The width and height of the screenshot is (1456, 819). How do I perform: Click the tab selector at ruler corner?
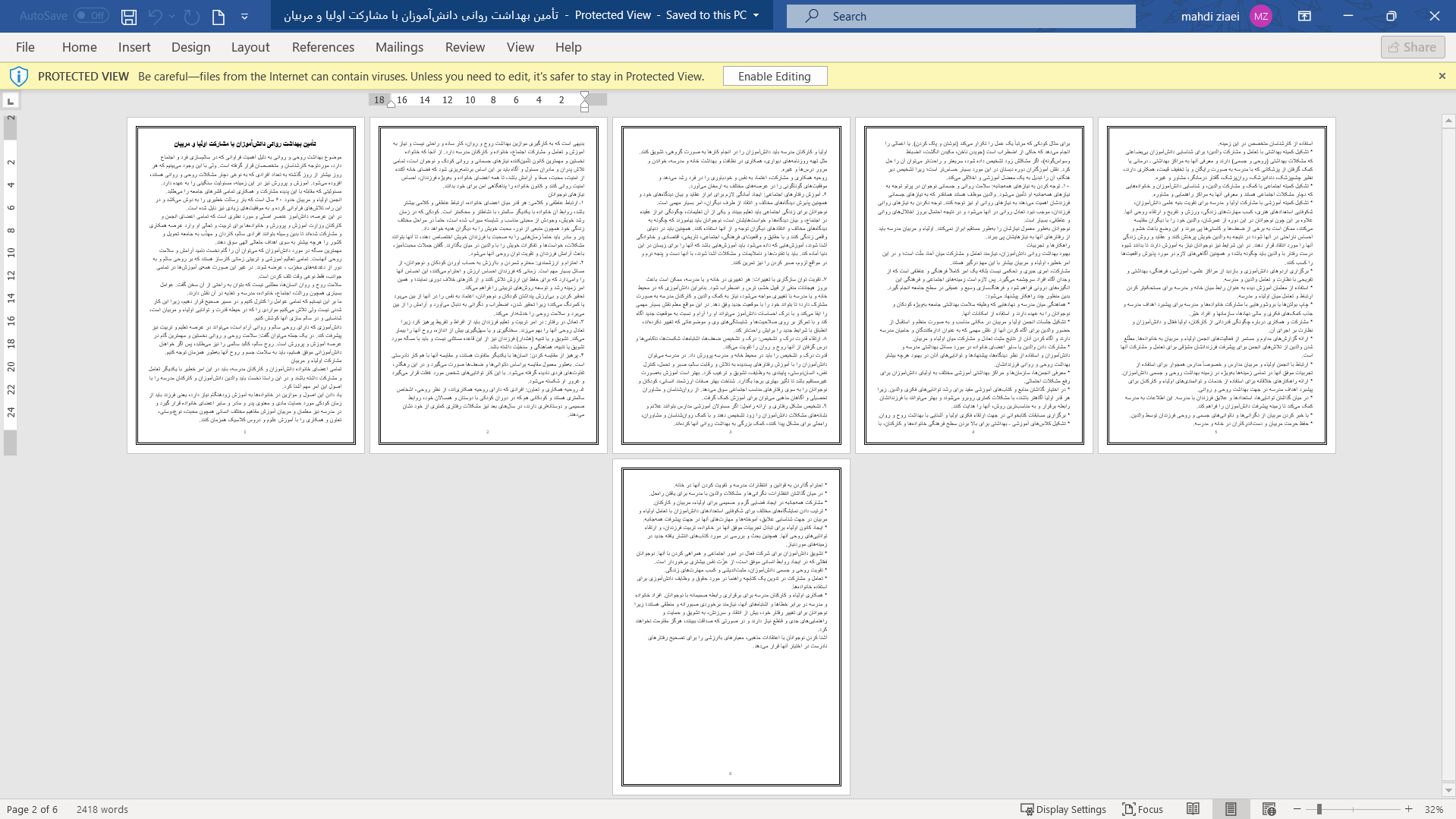click(10, 100)
